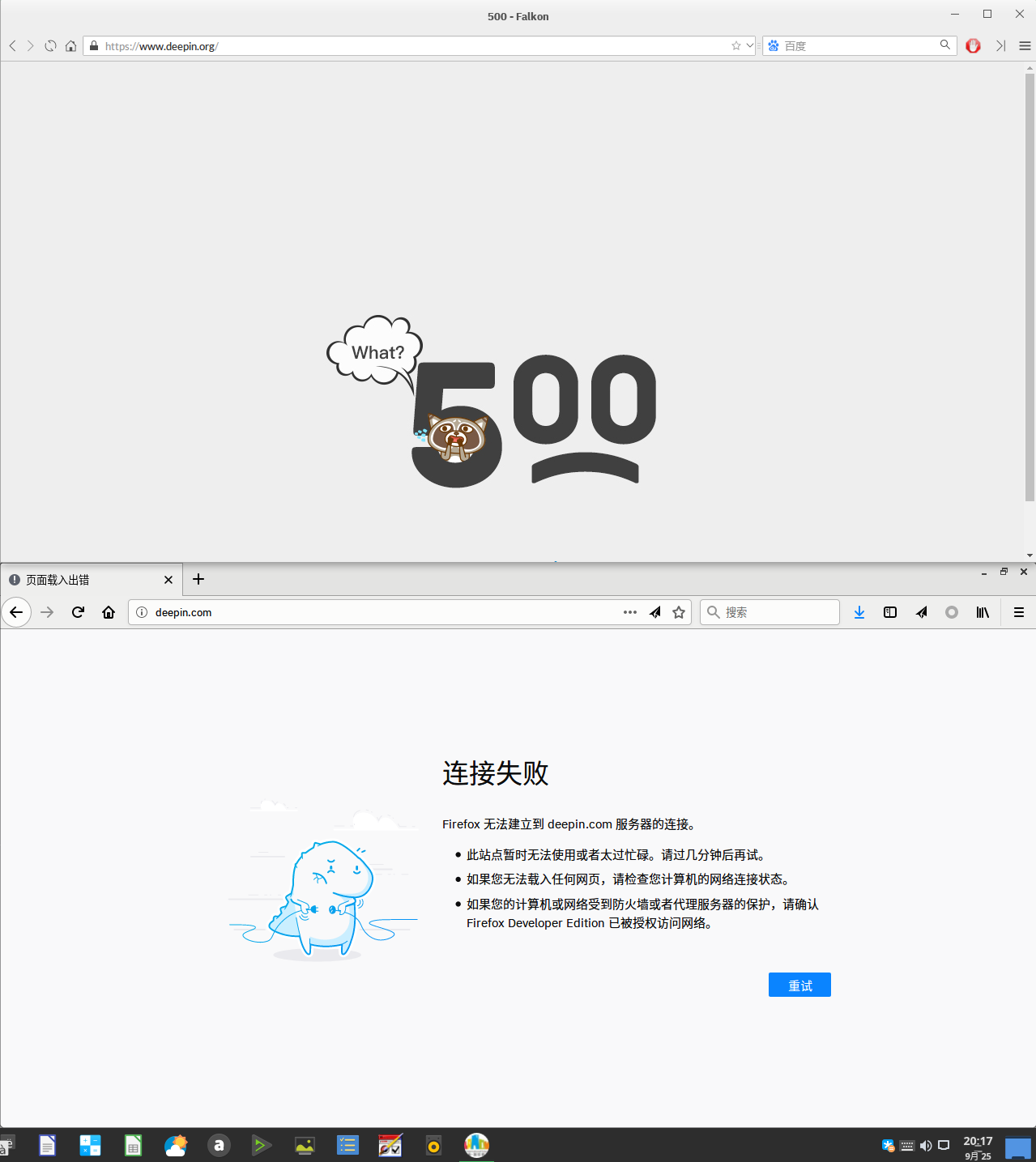Screen dimensions: 1036x1162
Task: Click the Falkon toolbar overflow arrow icon
Action: coord(1001,46)
